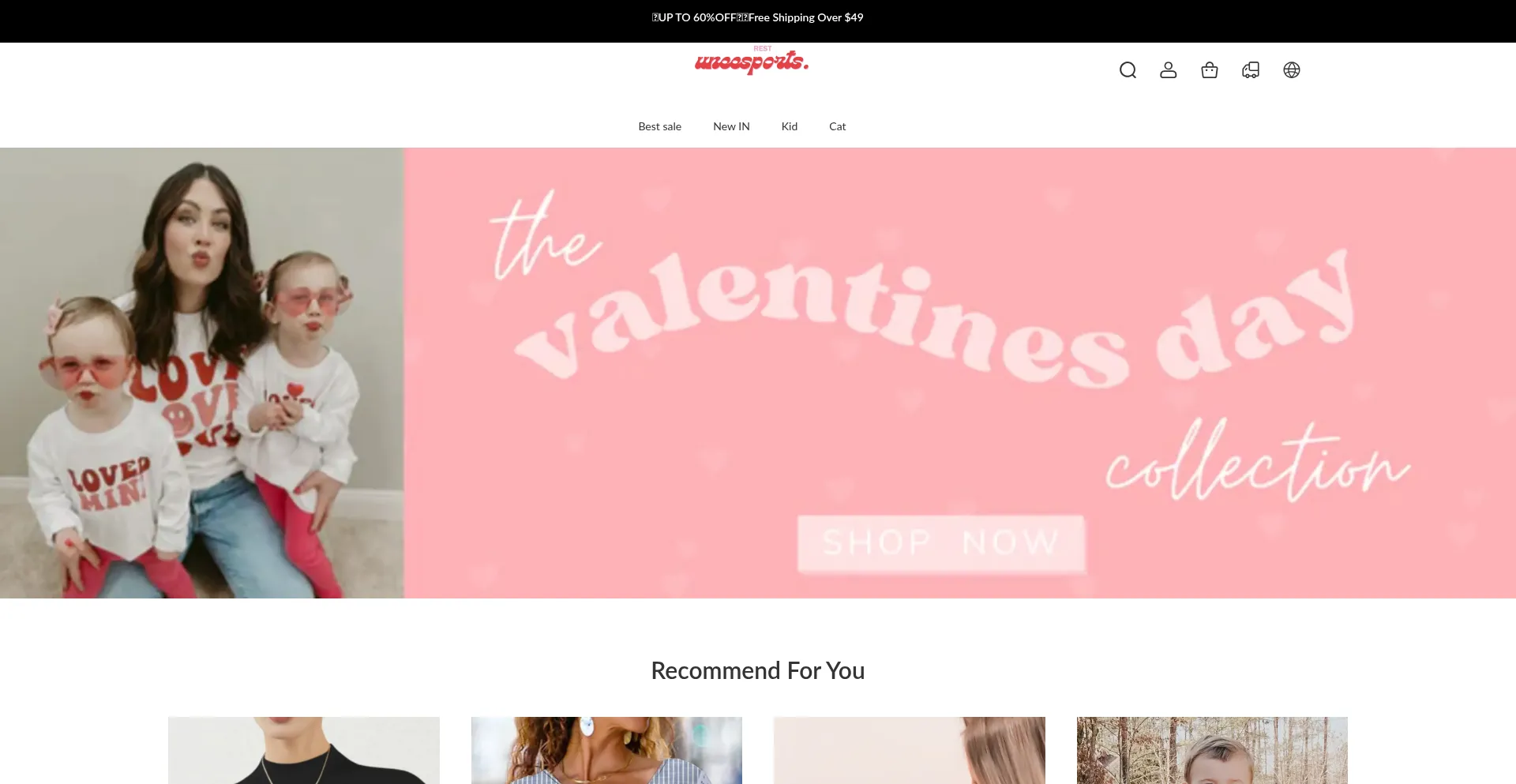
Task: Open the New IN menu
Action: [731, 126]
